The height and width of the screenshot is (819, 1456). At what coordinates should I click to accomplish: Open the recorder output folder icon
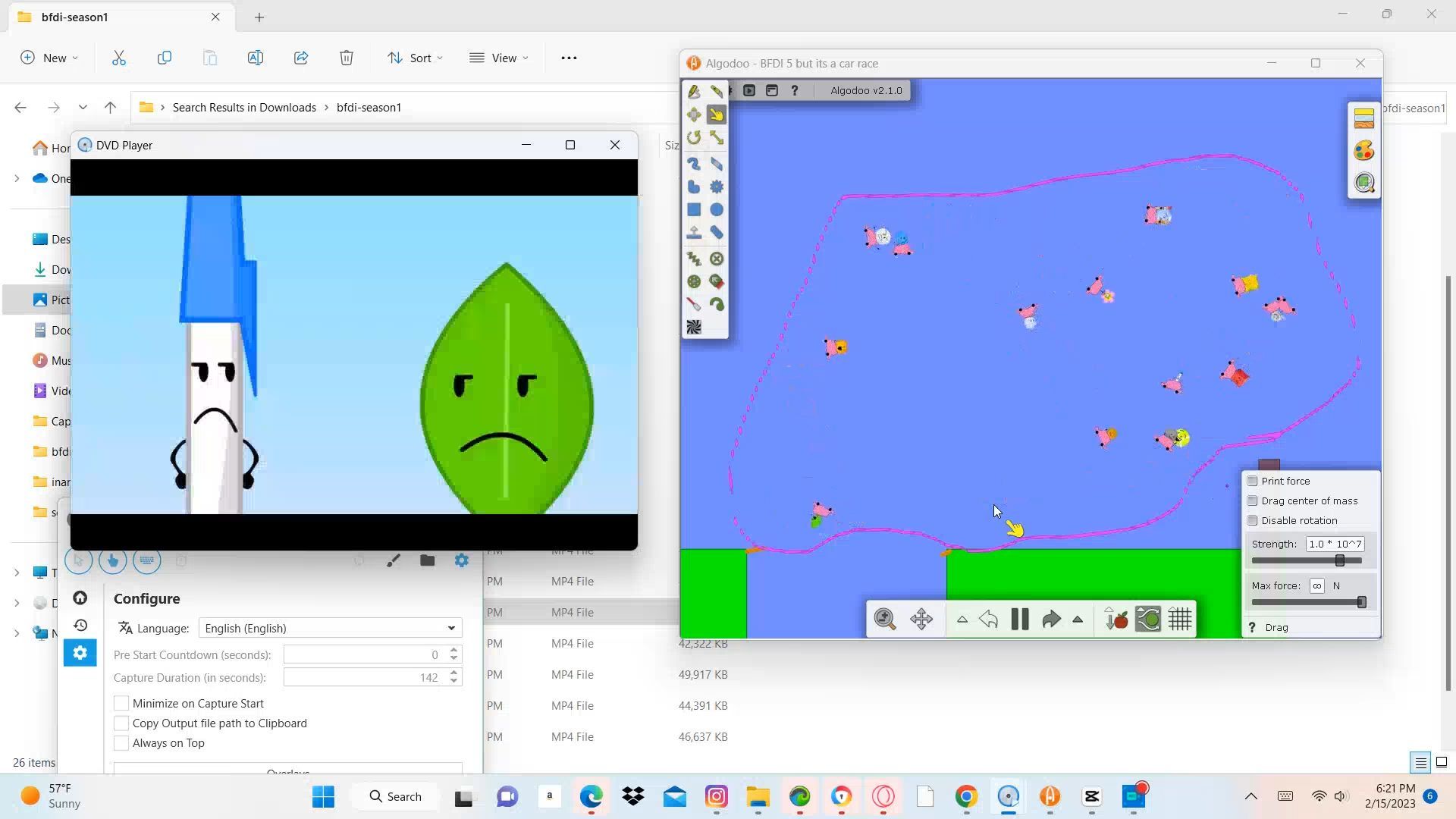[x=427, y=560]
